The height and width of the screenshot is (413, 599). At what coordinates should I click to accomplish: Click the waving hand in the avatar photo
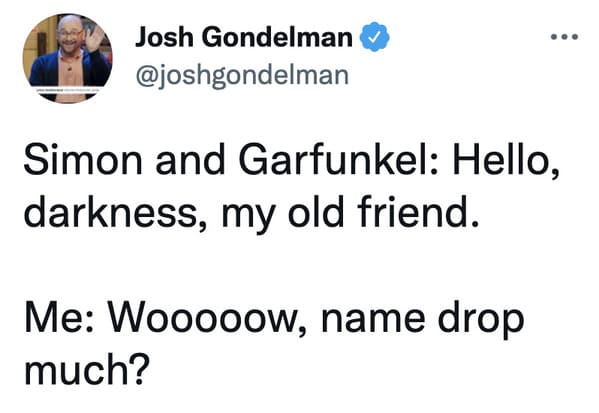(94, 39)
